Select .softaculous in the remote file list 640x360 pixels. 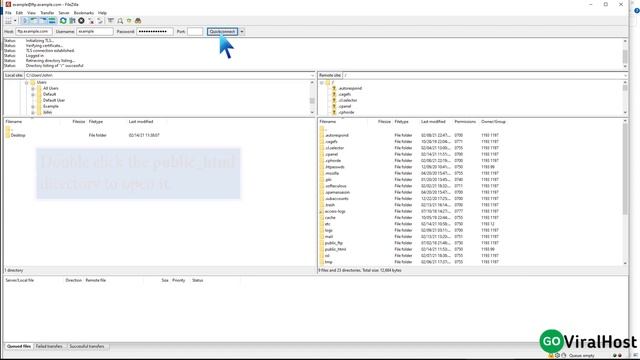coord(336,186)
